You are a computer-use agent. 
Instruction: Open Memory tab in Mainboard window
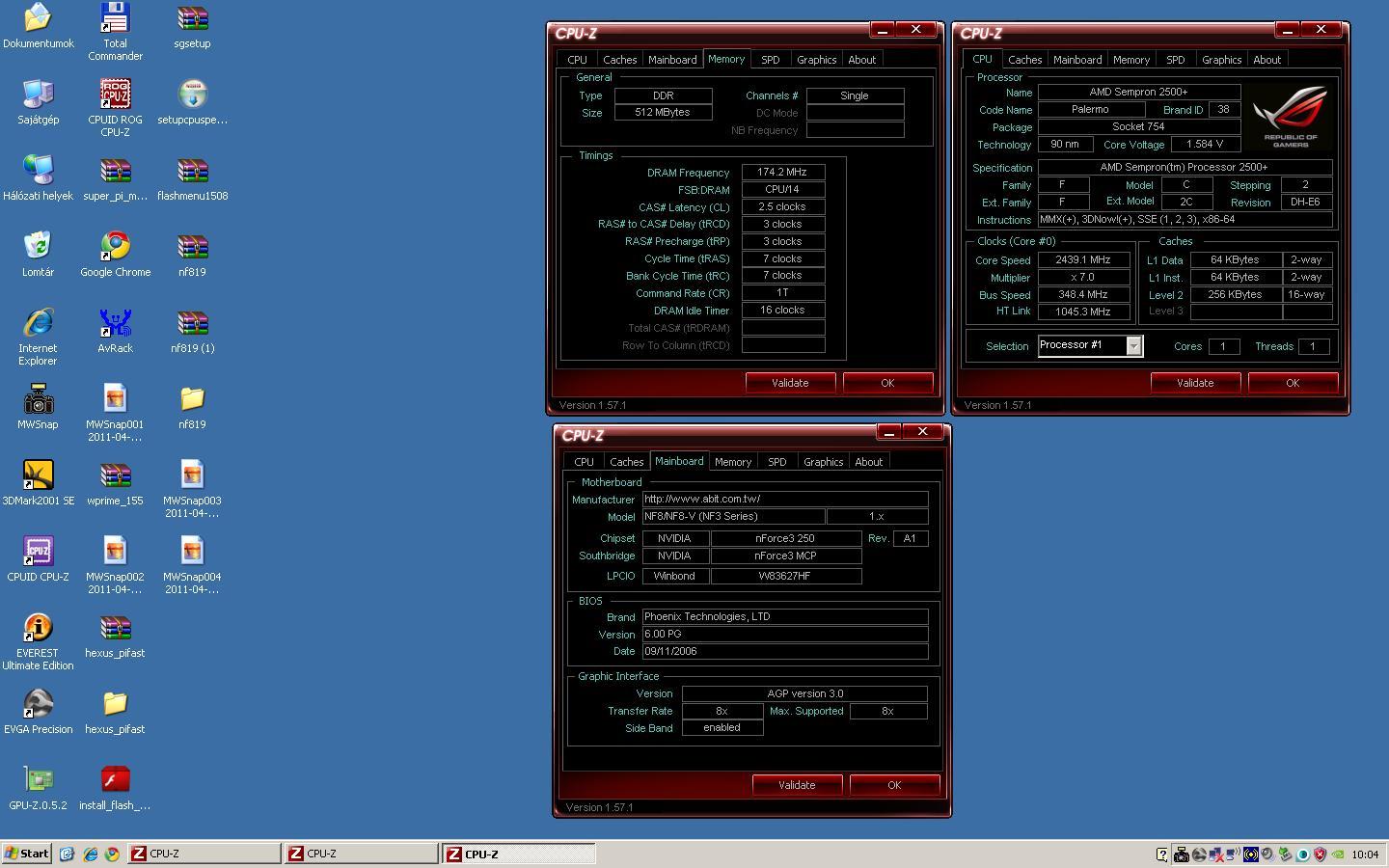(732, 462)
